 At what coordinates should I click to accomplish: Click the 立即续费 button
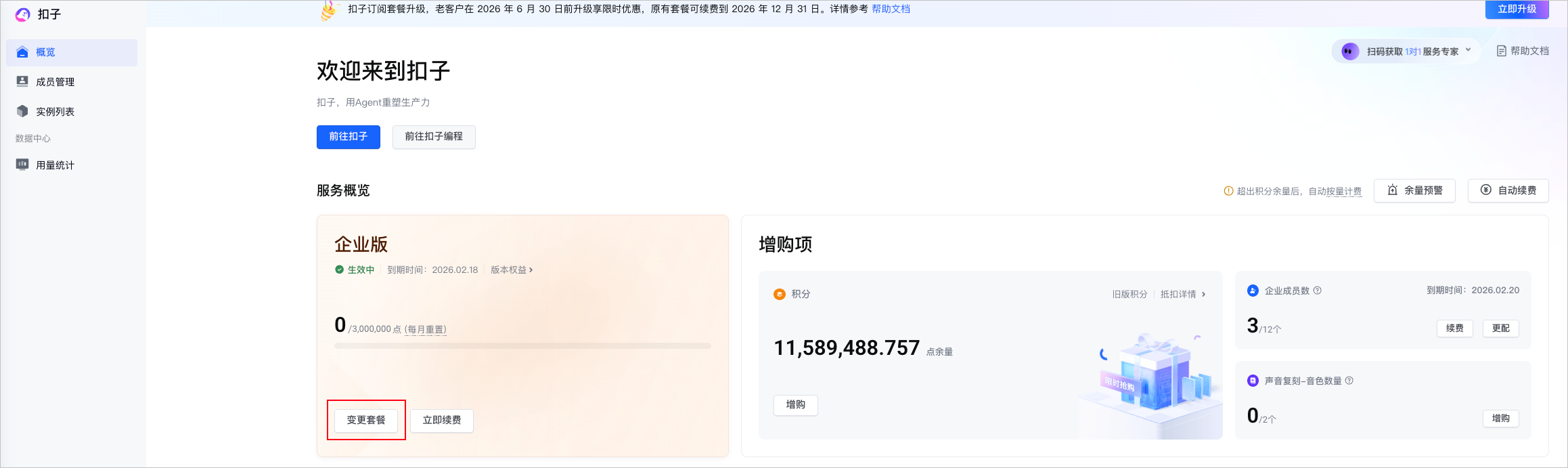[x=442, y=421]
